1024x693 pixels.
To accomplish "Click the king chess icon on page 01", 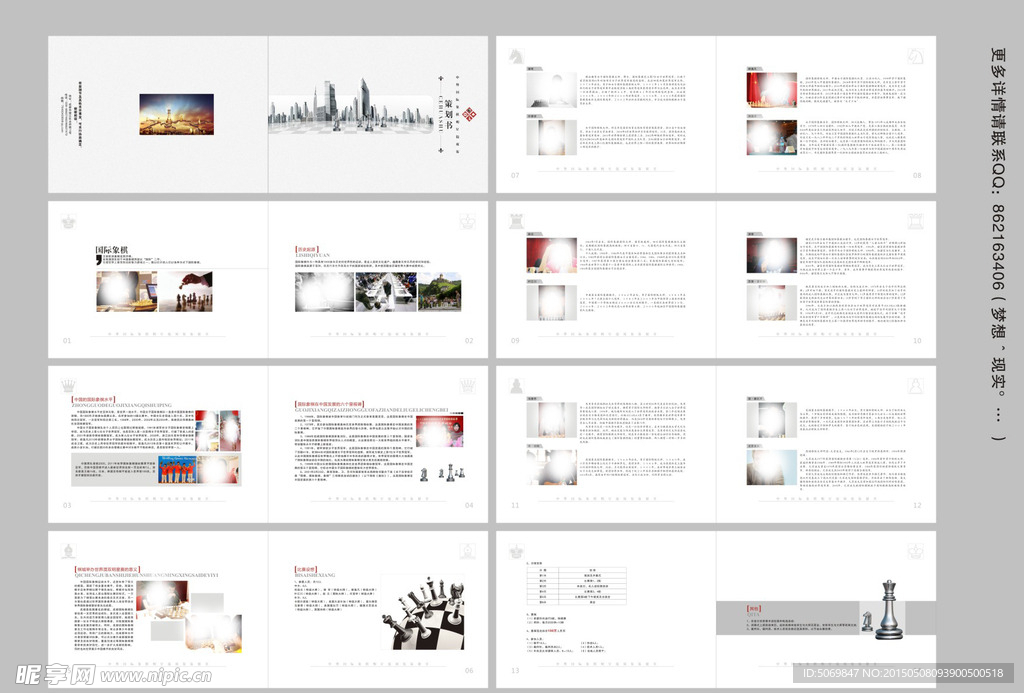I will 69,220.
